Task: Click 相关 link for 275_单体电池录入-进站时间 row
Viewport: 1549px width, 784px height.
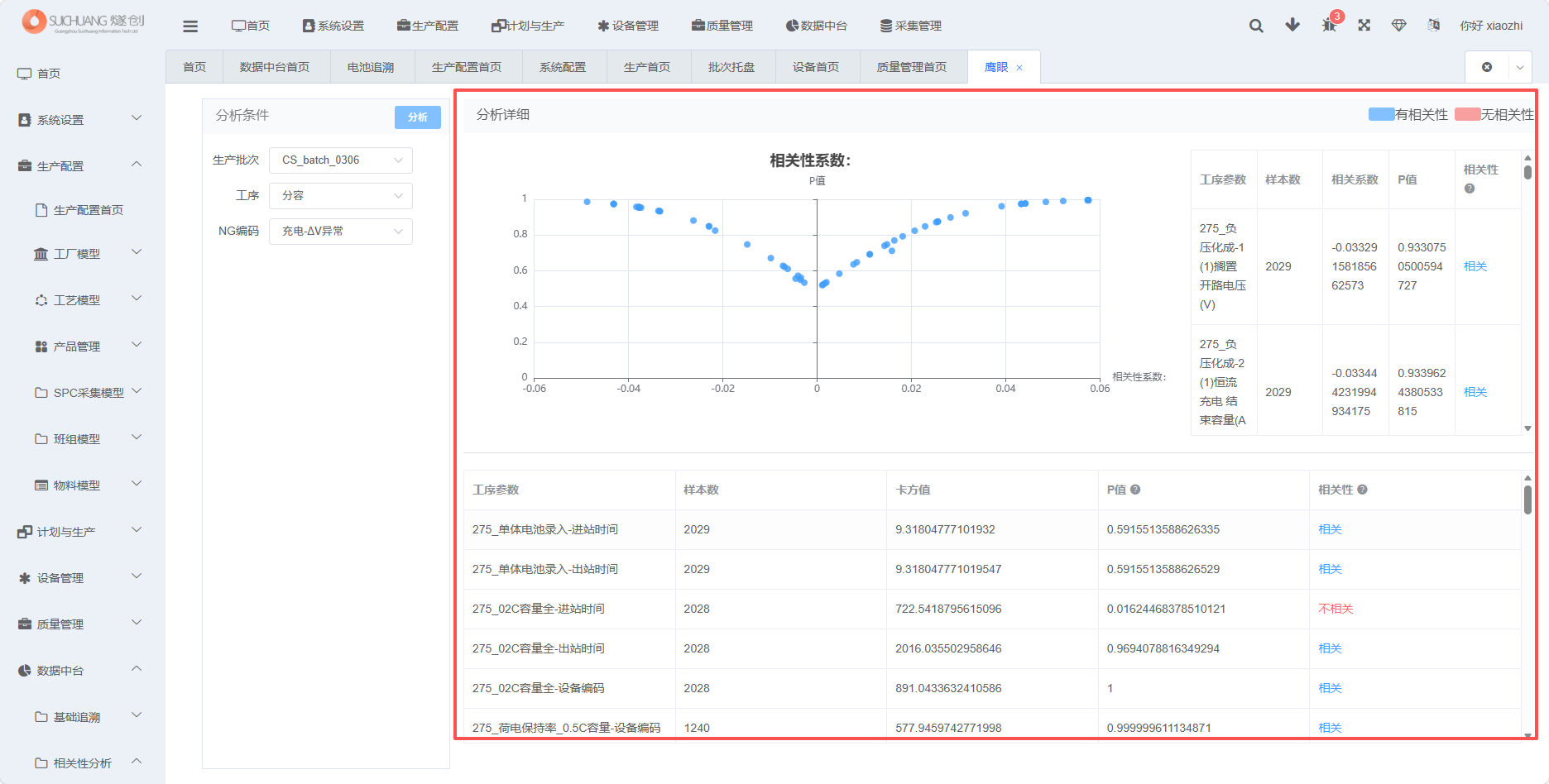Action: (1330, 529)
